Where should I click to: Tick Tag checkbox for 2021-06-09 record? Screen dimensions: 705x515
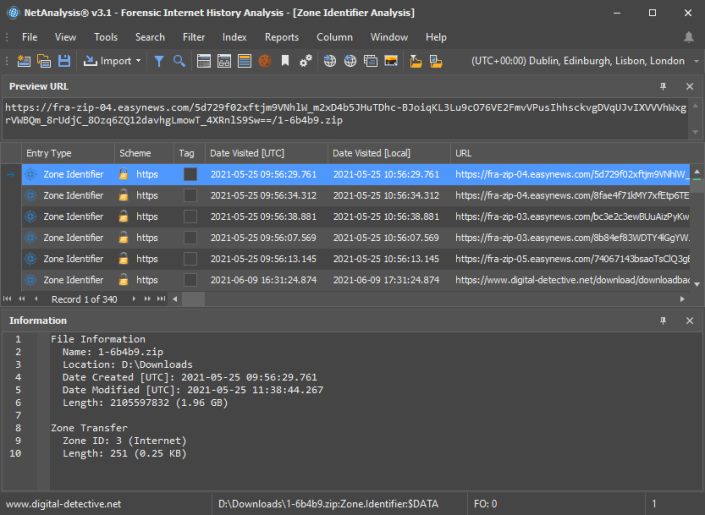[190, 280]
